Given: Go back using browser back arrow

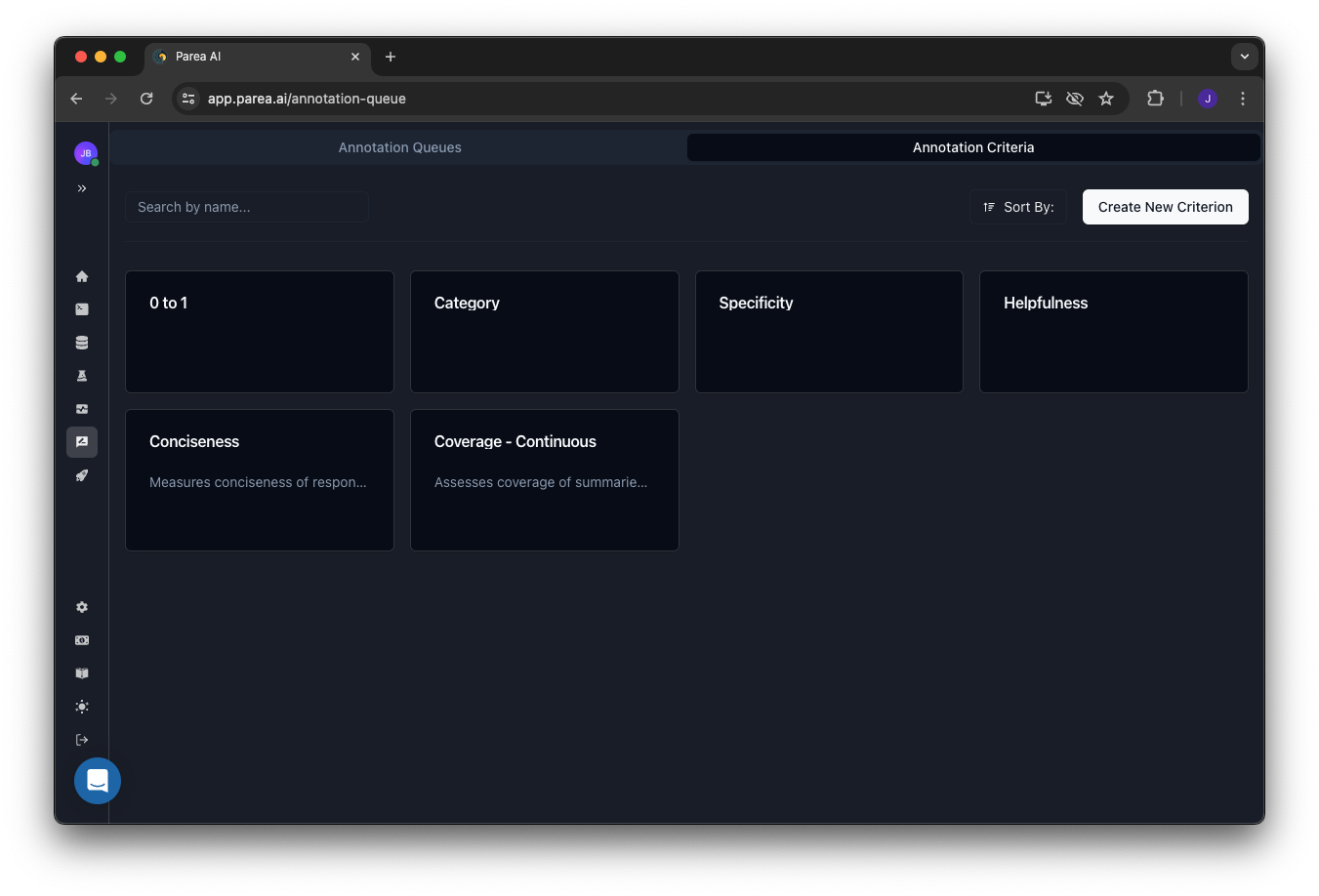Looking at the screenshot, I should [76, 99].
